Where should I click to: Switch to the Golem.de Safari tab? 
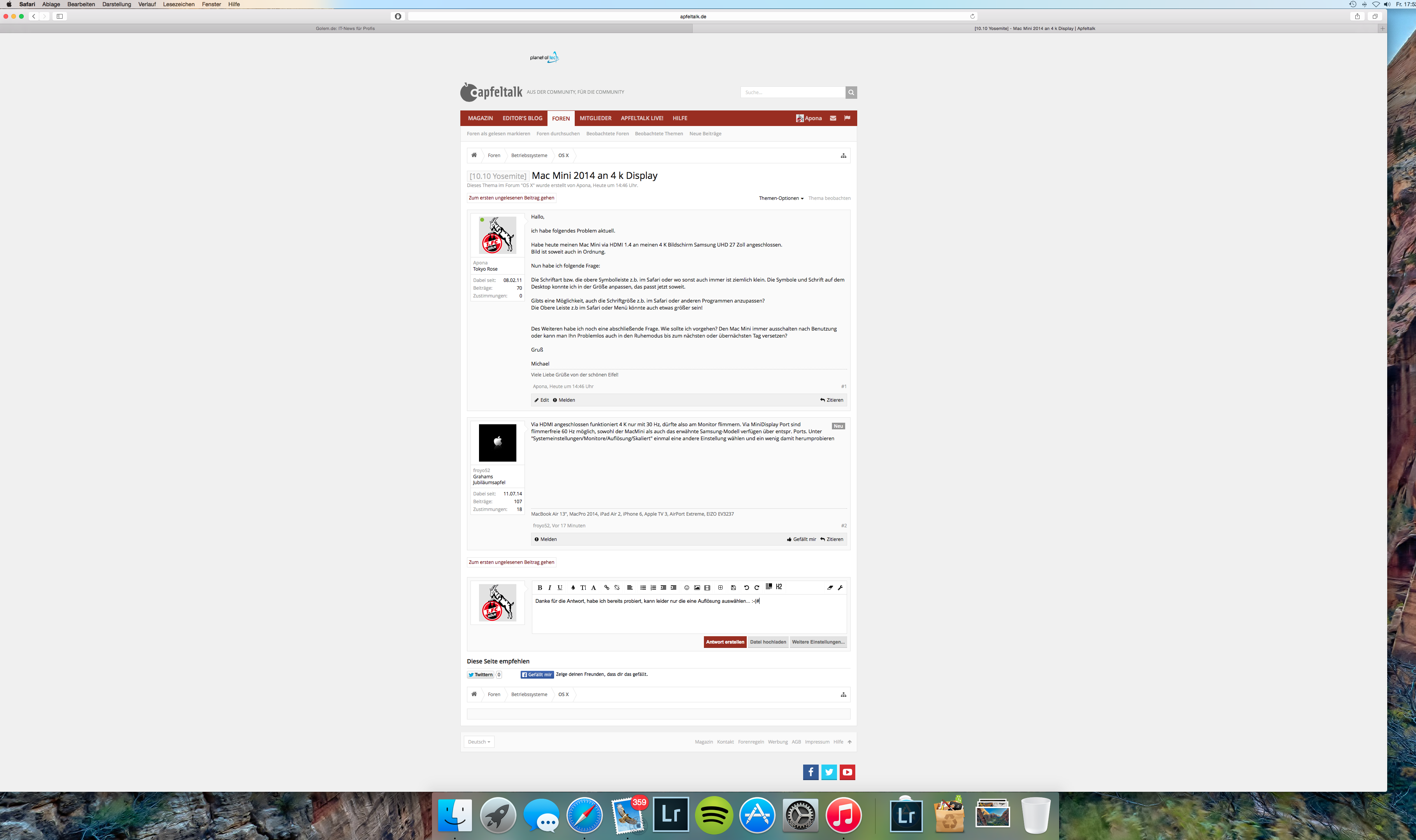pyautogui.click(x=346, y=28)
